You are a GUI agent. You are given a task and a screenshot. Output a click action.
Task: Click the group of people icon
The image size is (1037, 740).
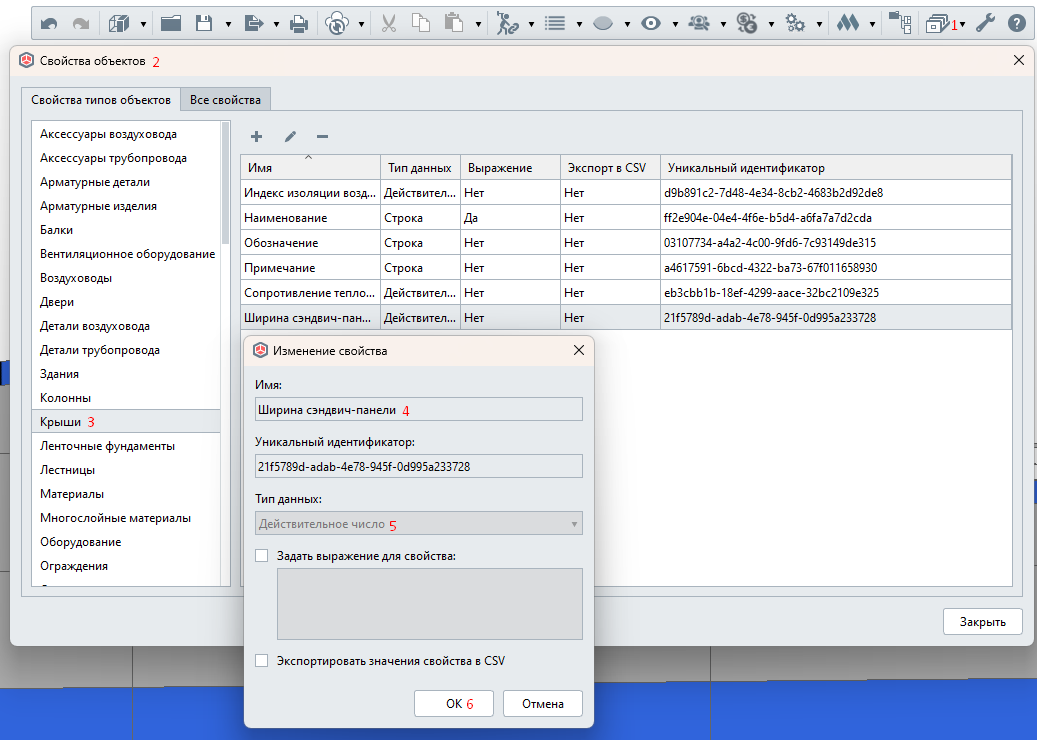698,23
